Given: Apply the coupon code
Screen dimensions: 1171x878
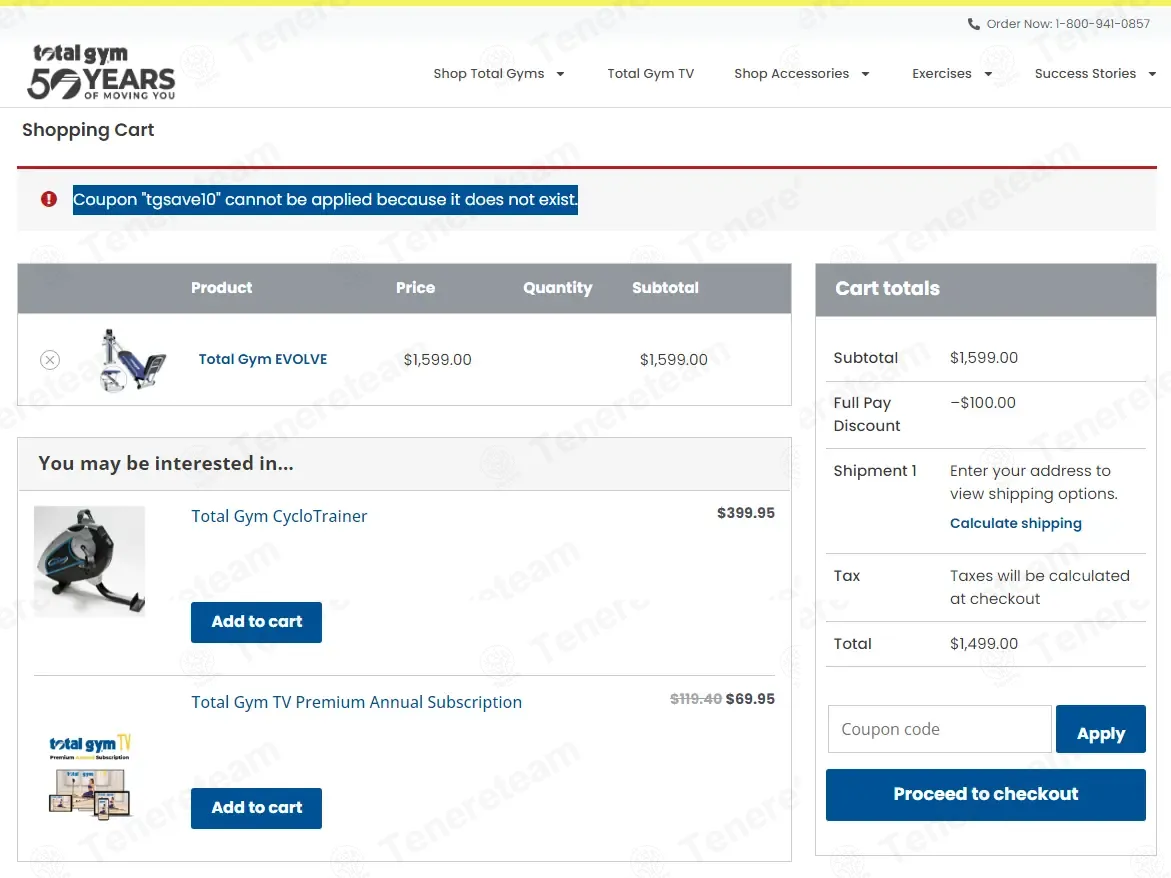Looking at the screenshot, I should coord(1101,729).
